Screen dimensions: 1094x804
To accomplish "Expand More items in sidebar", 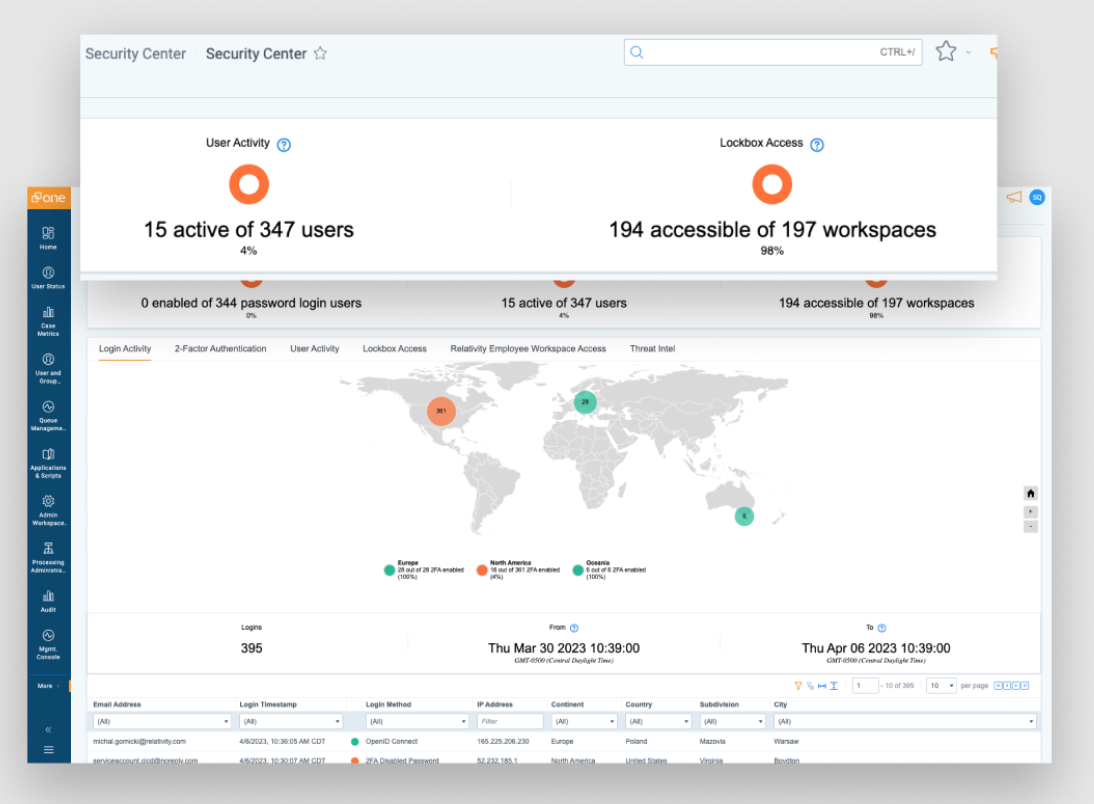I will [48, 686].
